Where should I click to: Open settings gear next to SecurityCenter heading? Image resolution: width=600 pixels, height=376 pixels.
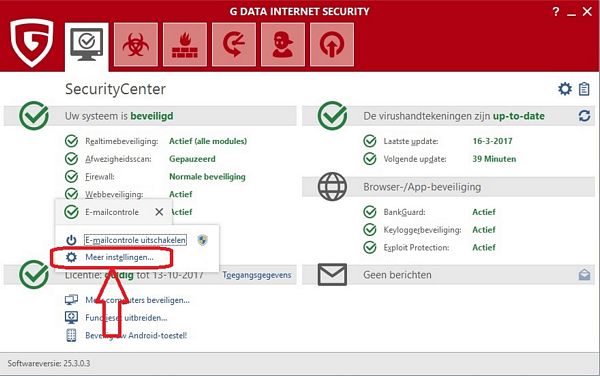click(x=565, y=89)
